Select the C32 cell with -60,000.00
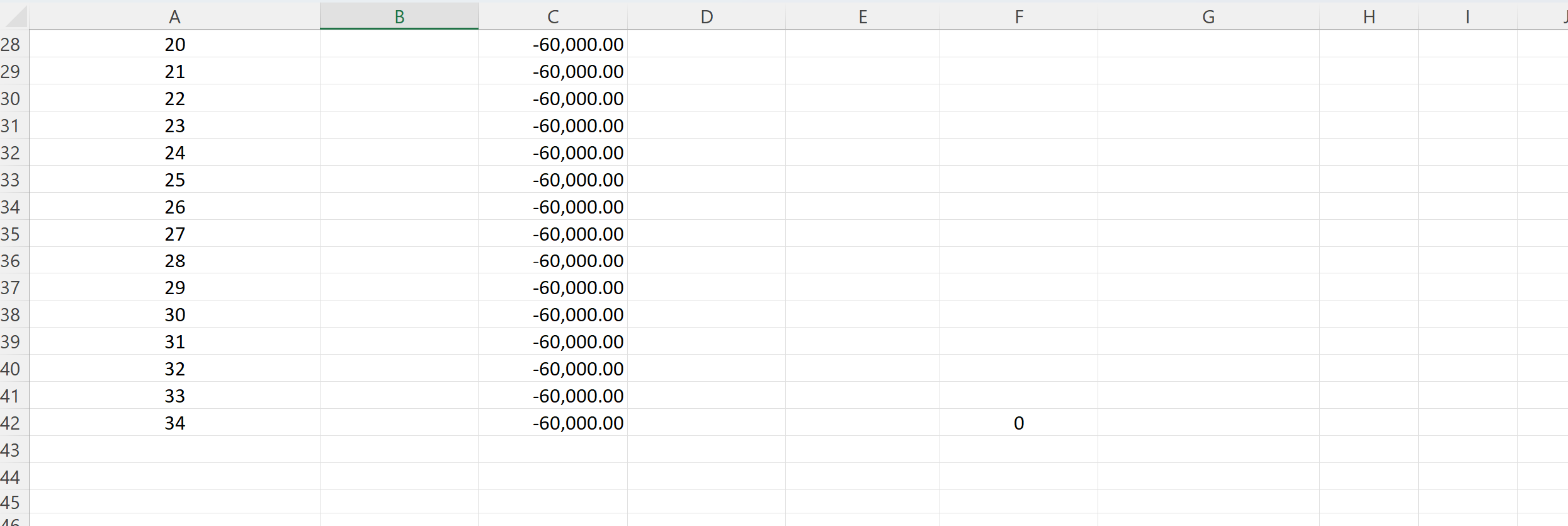The image size is (1568, 526). [553, 152]
